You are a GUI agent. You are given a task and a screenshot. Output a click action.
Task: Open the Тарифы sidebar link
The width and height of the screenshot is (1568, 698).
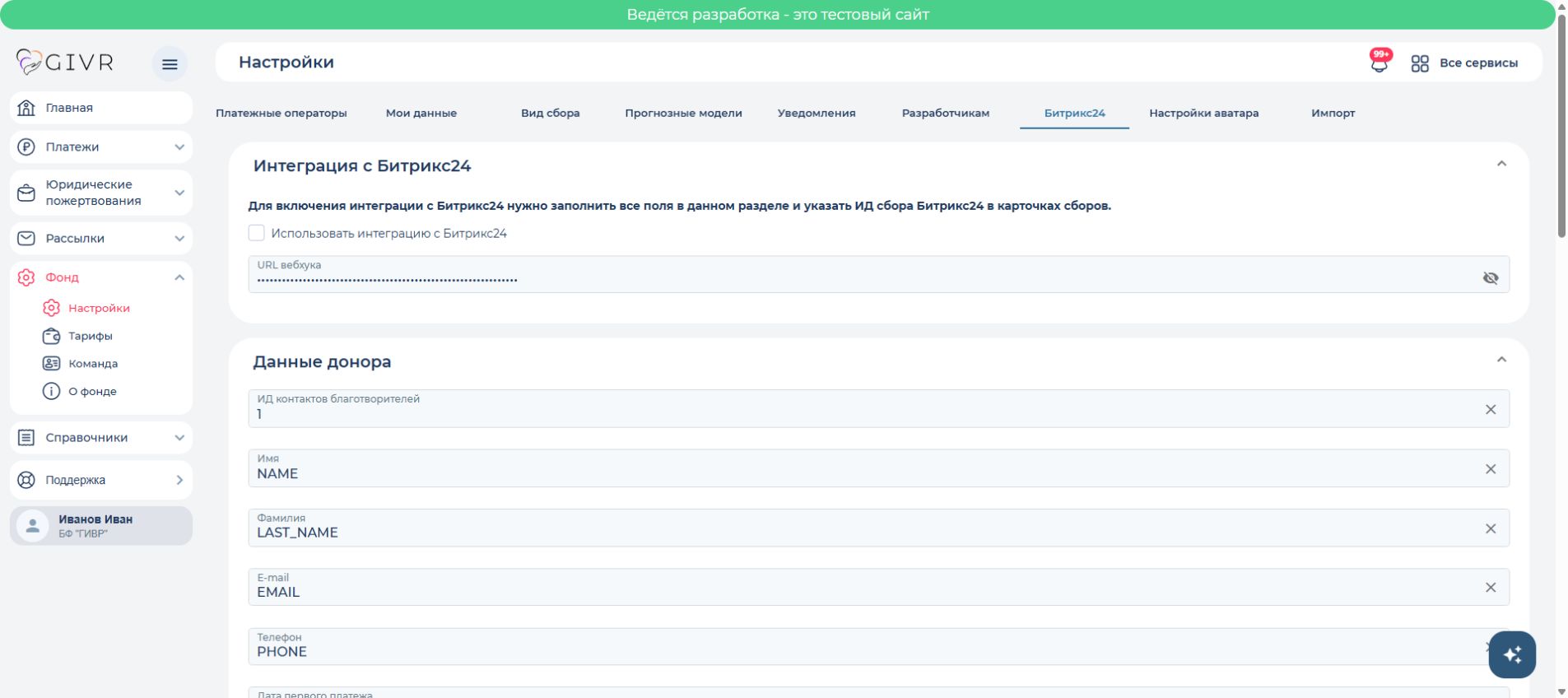click(x=91, y=336)
